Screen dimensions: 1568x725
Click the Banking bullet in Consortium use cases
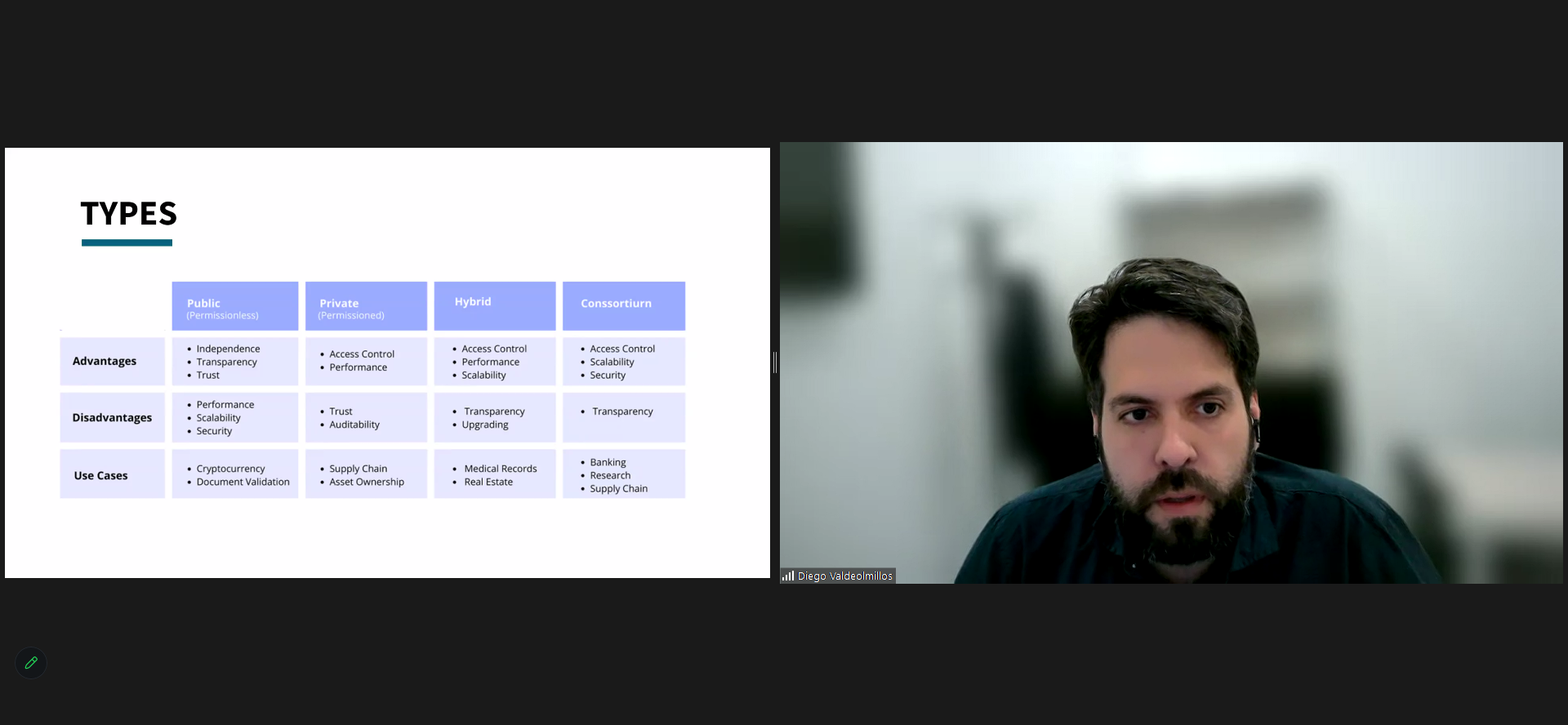click(x=608, y=462)
